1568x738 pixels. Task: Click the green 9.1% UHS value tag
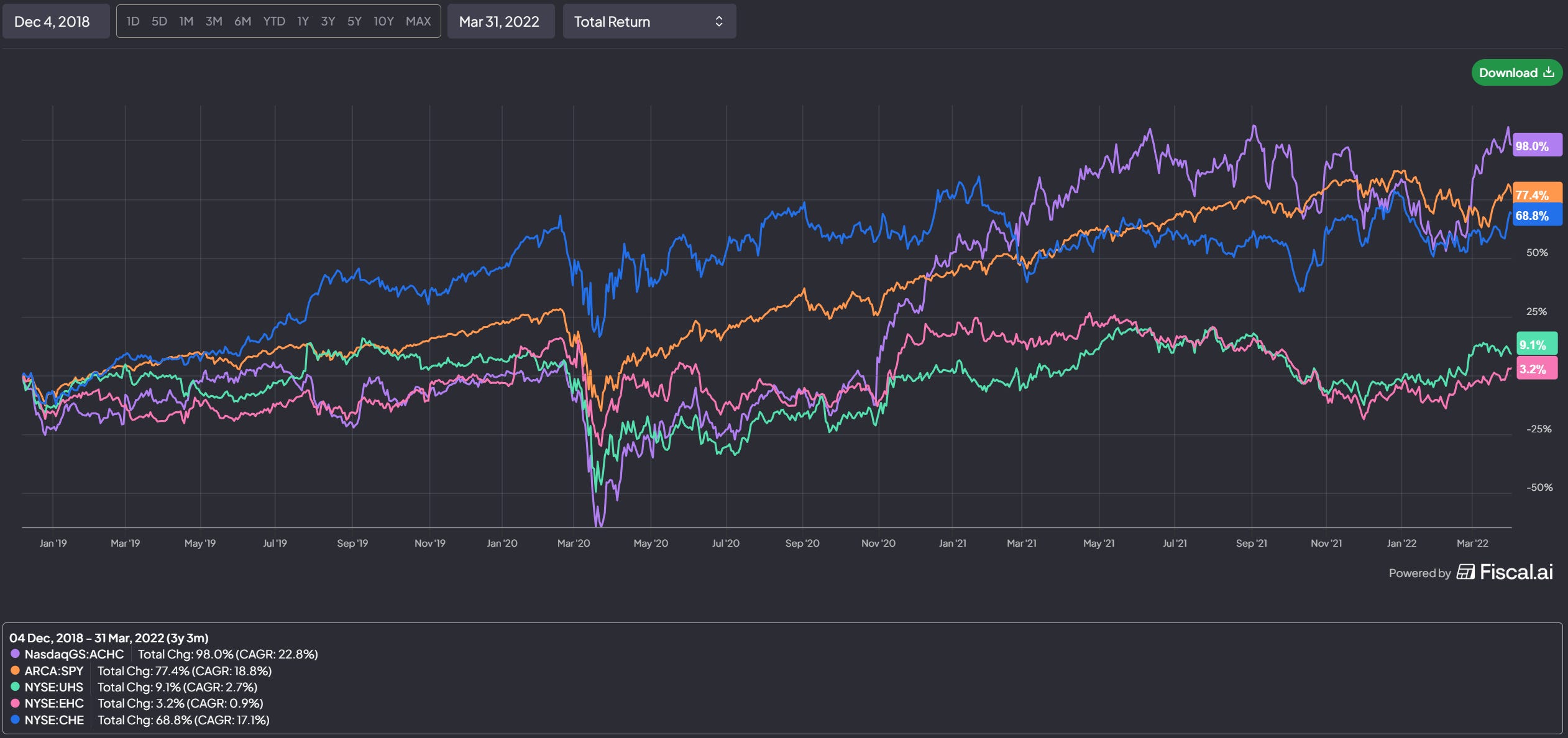(1536, 344)
